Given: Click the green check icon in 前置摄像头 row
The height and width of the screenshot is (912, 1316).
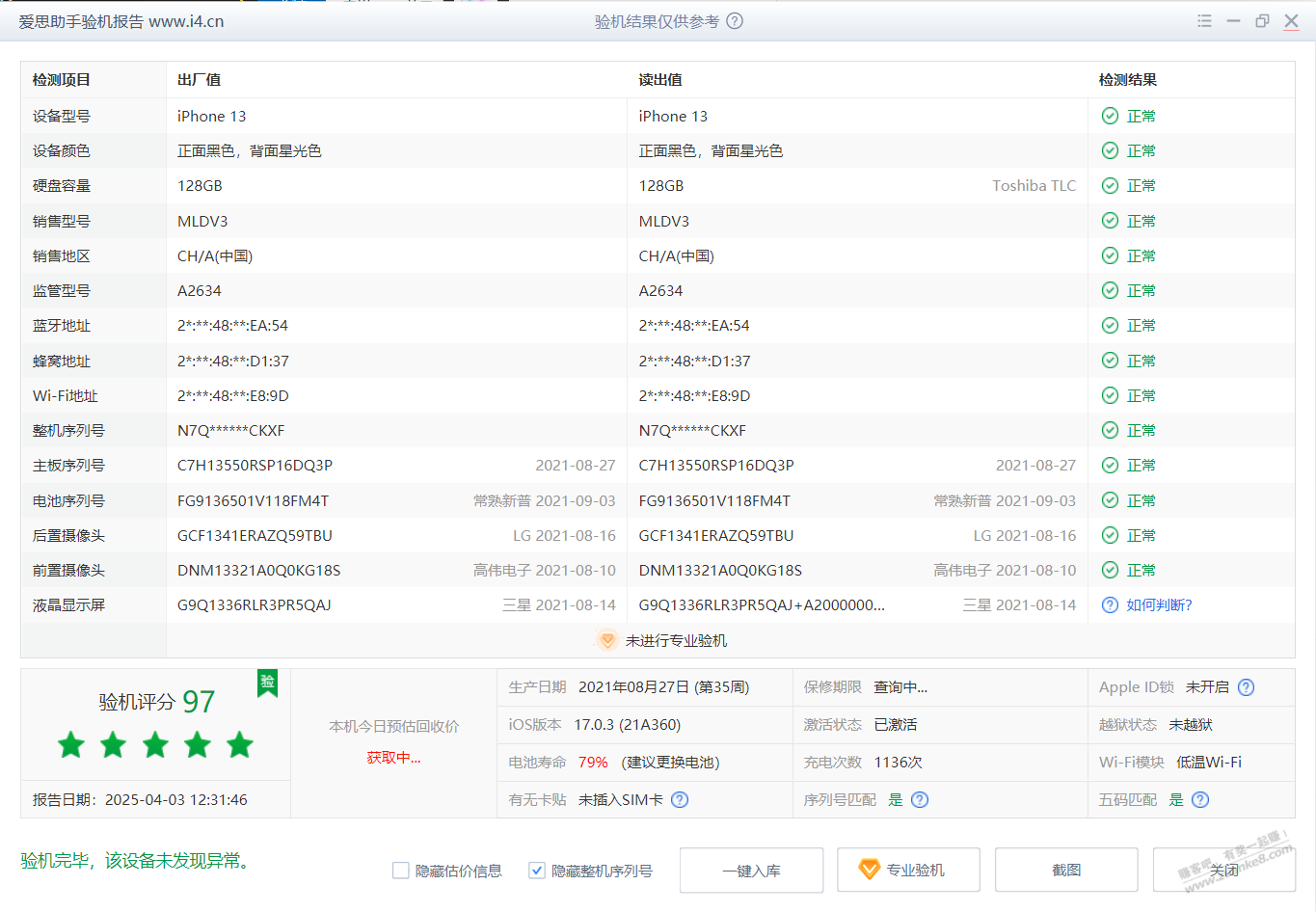Looking at the screenshot, I should click(x=1110, y=570).
